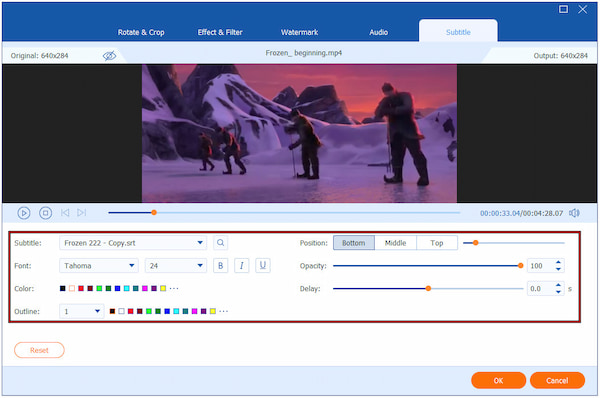The width and height of the screenshot is (600, 398).
Task: Open more outline colors via Outline ellipsis
Action: coord(224,312)
